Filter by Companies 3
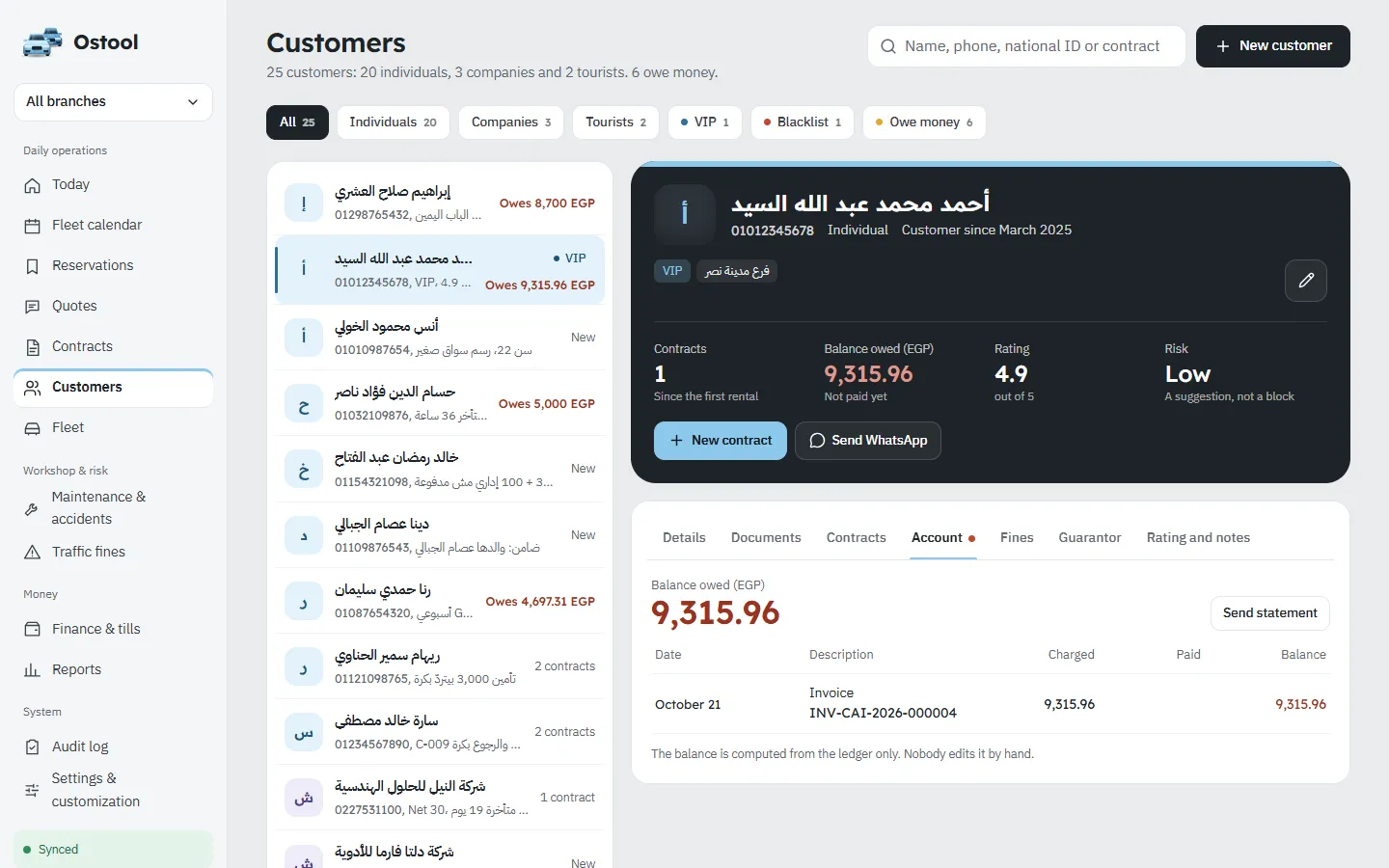 pyautogui.click(x=511, y=122)
